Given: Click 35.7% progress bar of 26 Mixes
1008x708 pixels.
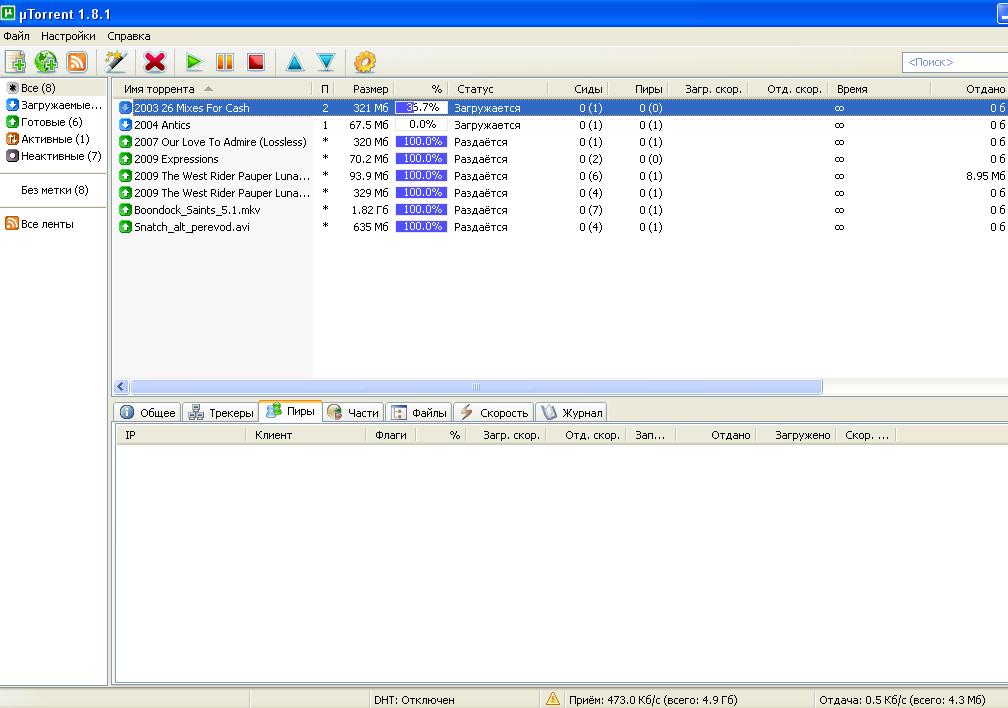Looking at the screenshot, I should tap(421, 107).
